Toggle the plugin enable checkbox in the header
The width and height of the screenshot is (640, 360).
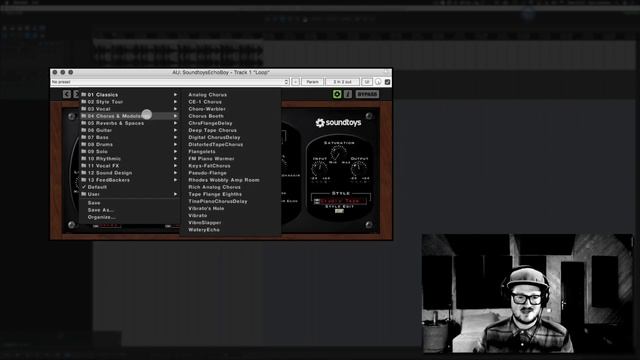tap(387, 82)
